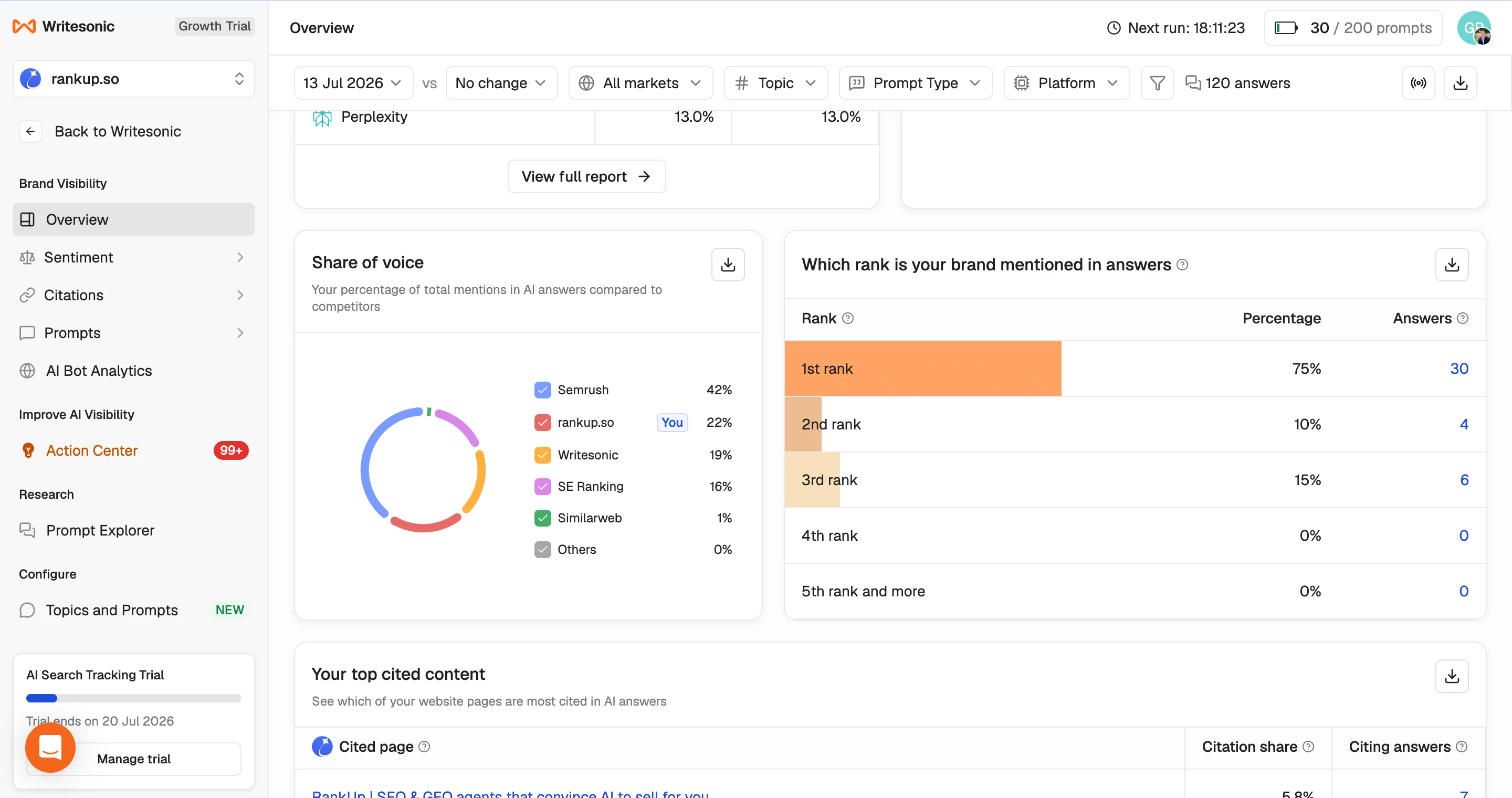Expand the Prompts menu chevron

tap(239, 333)
